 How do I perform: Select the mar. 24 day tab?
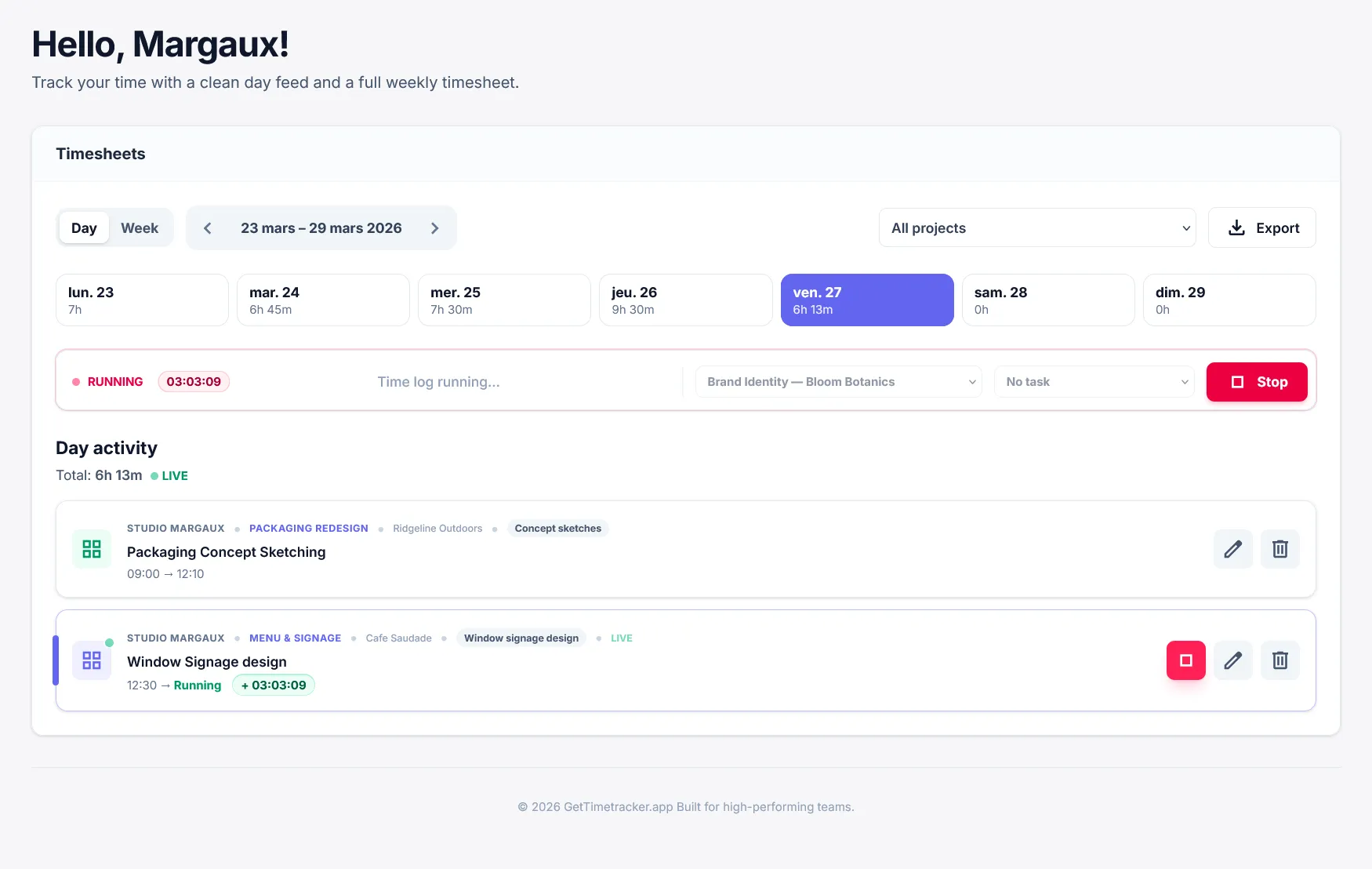[x=322, y=300]
